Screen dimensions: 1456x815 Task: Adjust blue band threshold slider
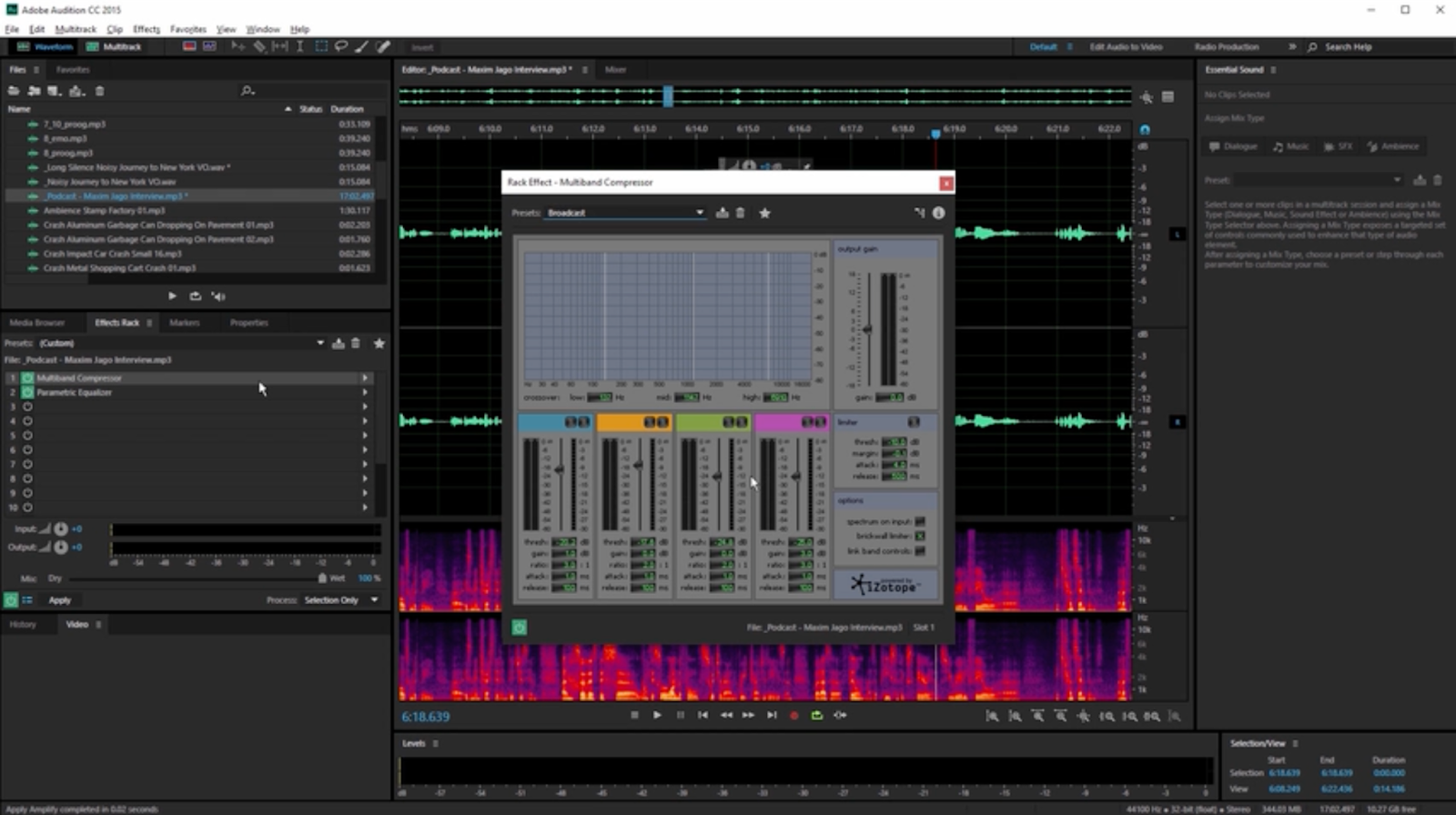[559, 469]
